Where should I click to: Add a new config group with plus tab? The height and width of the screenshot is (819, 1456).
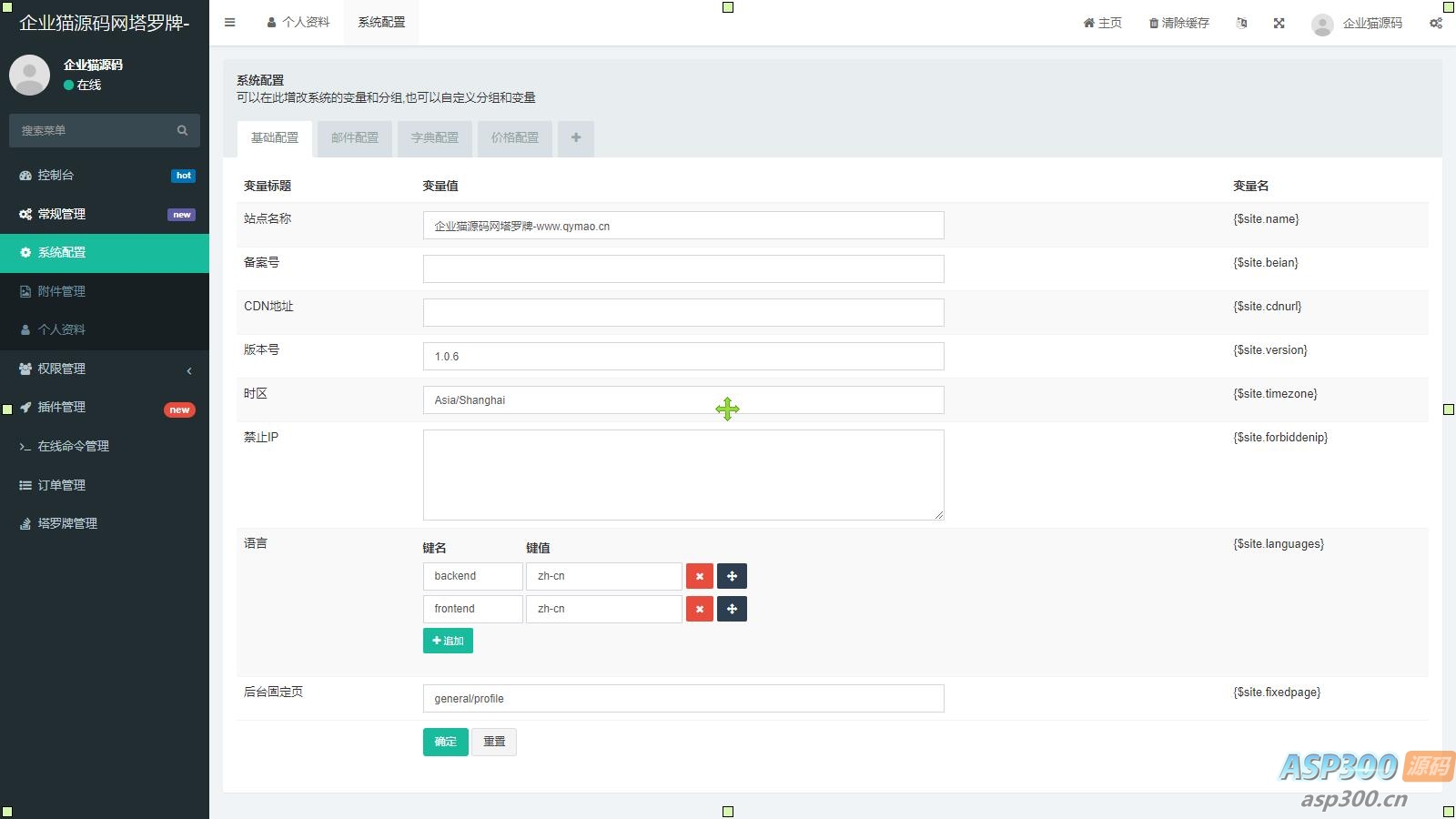[575, 138]
